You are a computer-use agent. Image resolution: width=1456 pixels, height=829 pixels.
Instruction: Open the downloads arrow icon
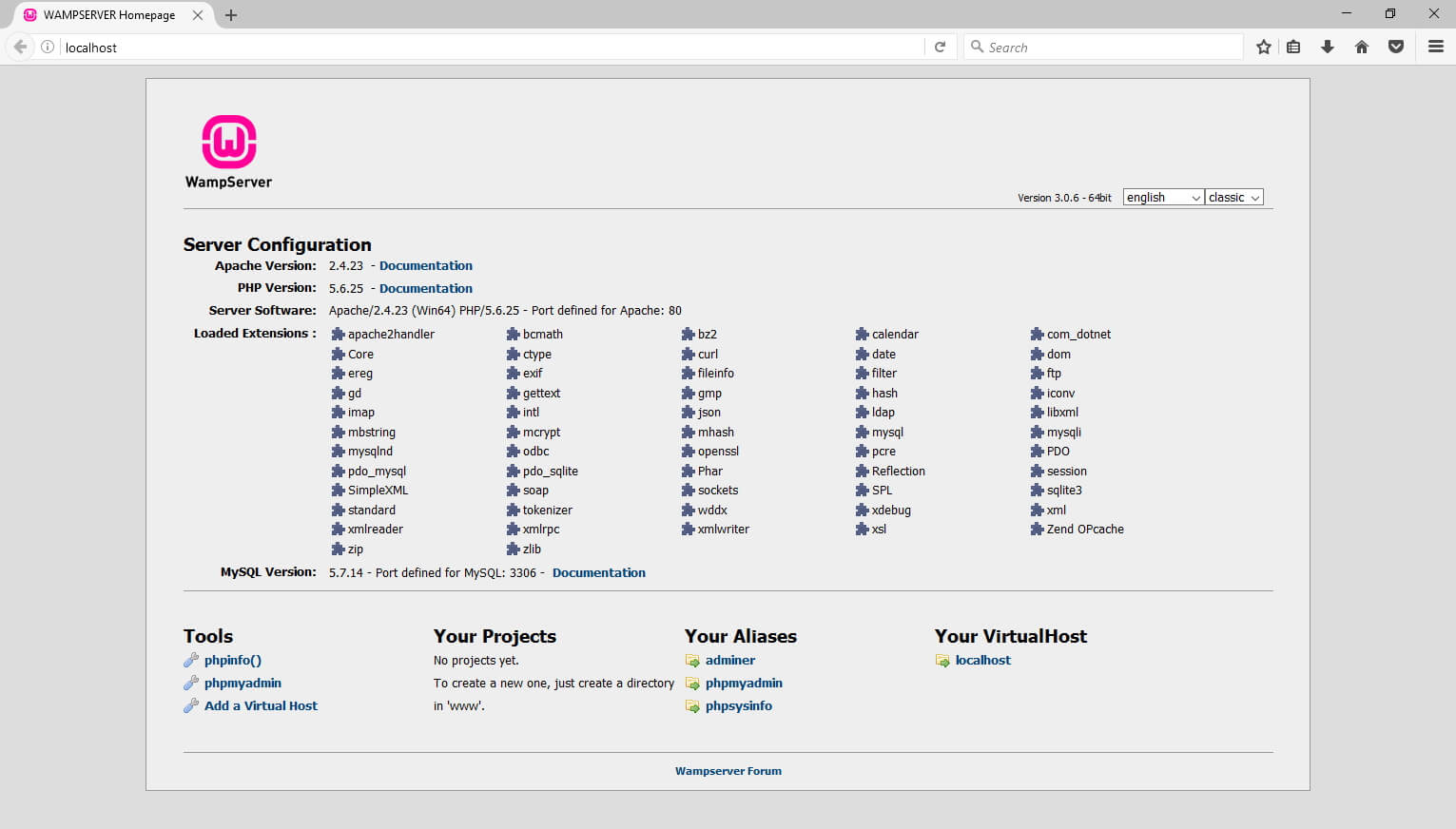coord(1328,47)
